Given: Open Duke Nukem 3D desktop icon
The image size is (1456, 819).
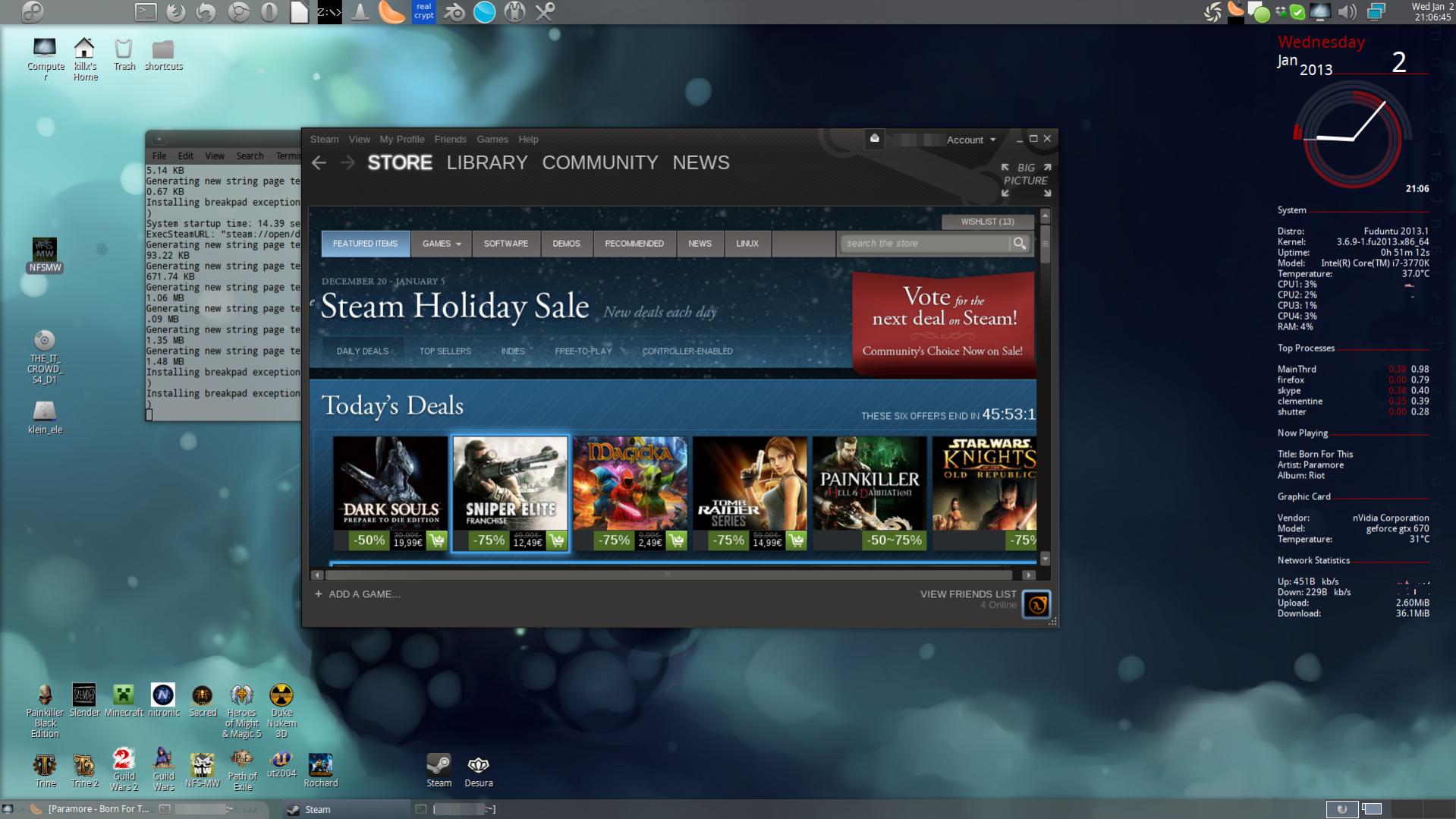Looking at the screenshot, I should pos(281,710).
